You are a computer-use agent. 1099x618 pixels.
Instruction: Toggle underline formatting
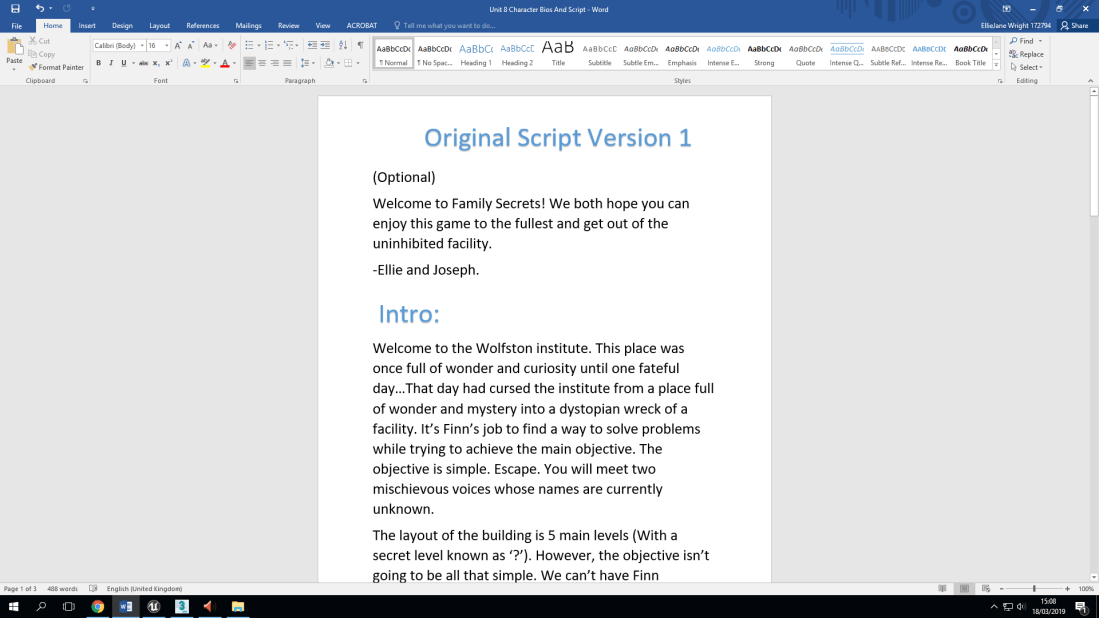click(x=123, y=62)
